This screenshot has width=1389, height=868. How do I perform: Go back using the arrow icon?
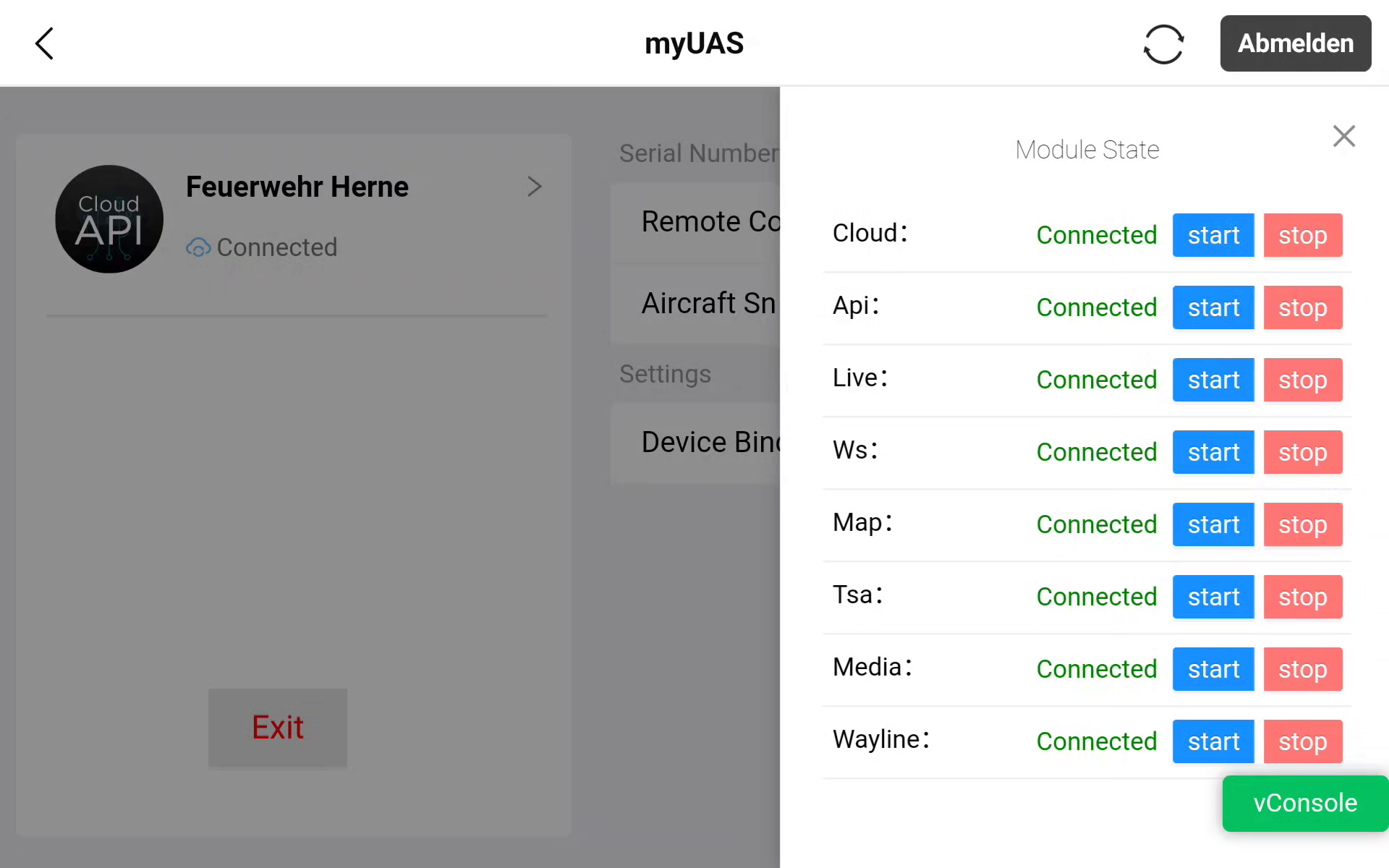click(x=45, y=43)
